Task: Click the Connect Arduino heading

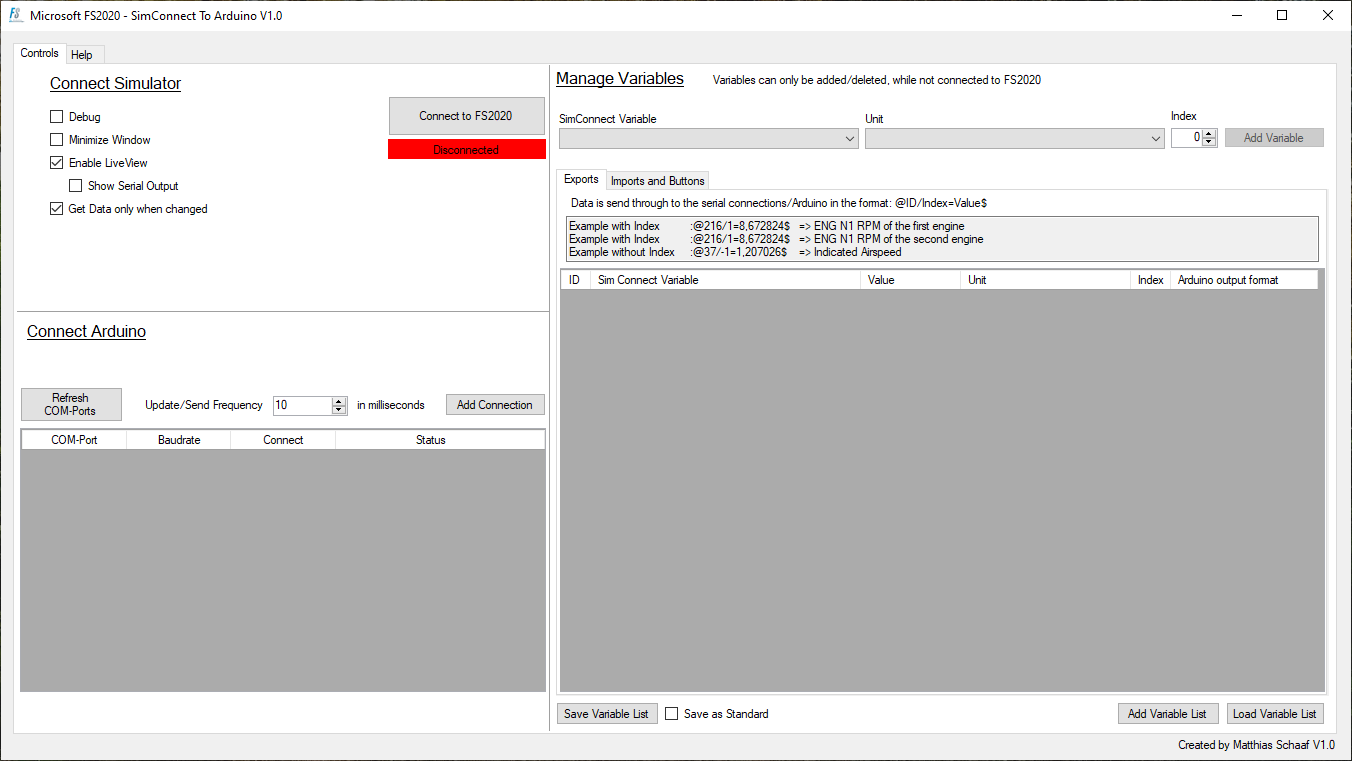Action: point(87,332)
